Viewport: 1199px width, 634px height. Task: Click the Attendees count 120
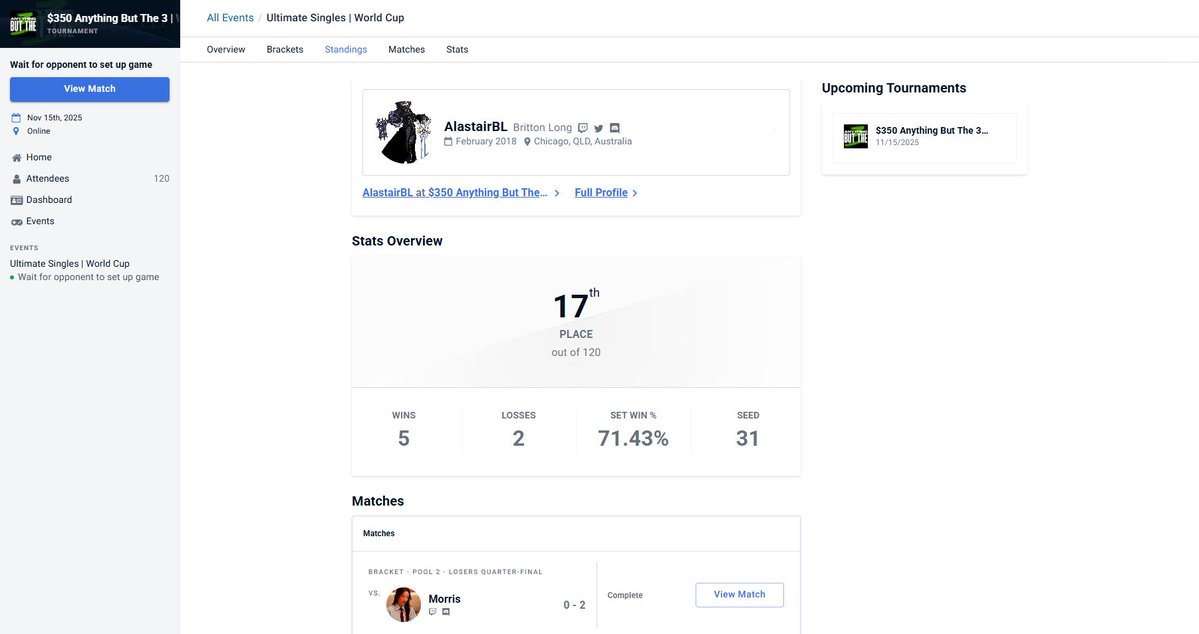(161, 179)
